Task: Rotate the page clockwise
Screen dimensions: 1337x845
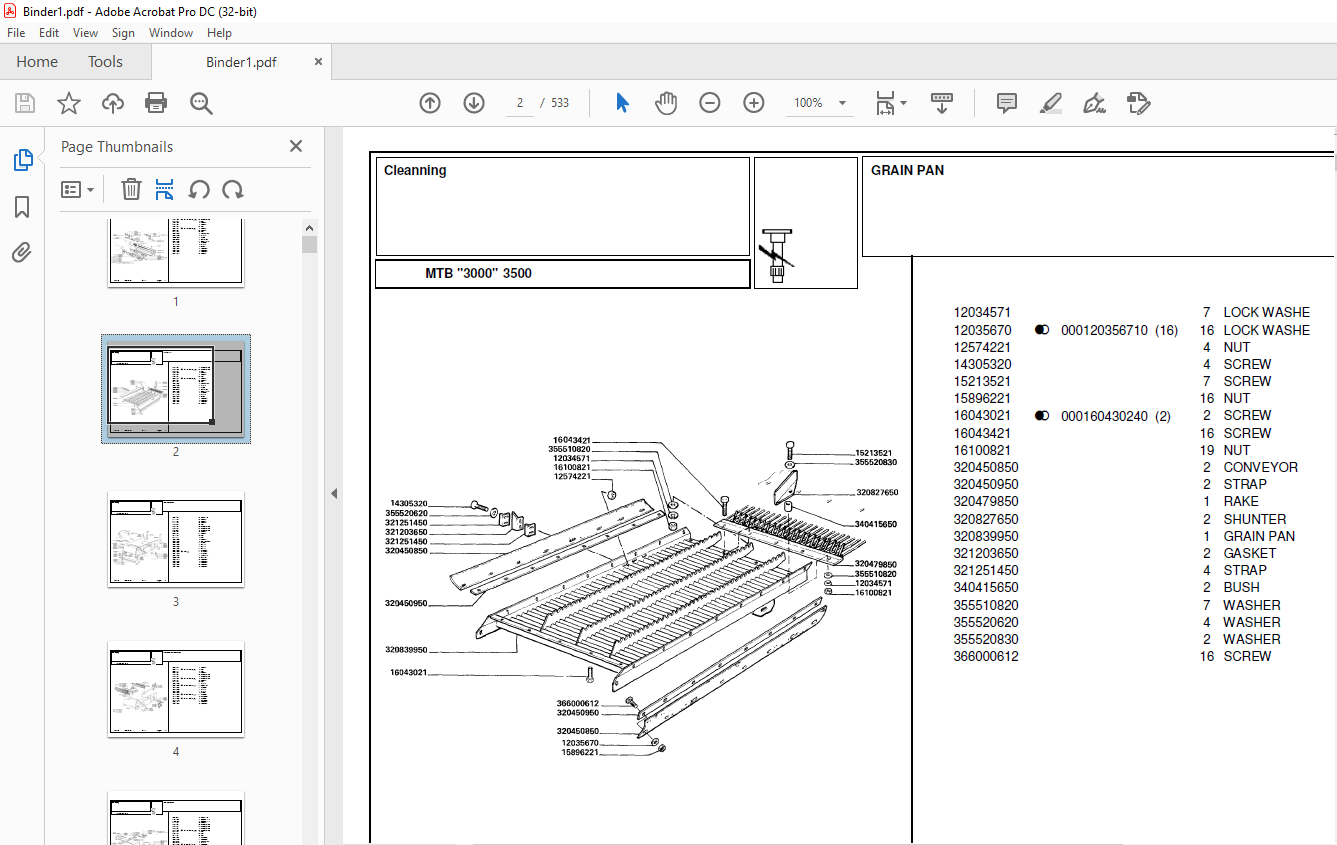Action: click(233, 189)
